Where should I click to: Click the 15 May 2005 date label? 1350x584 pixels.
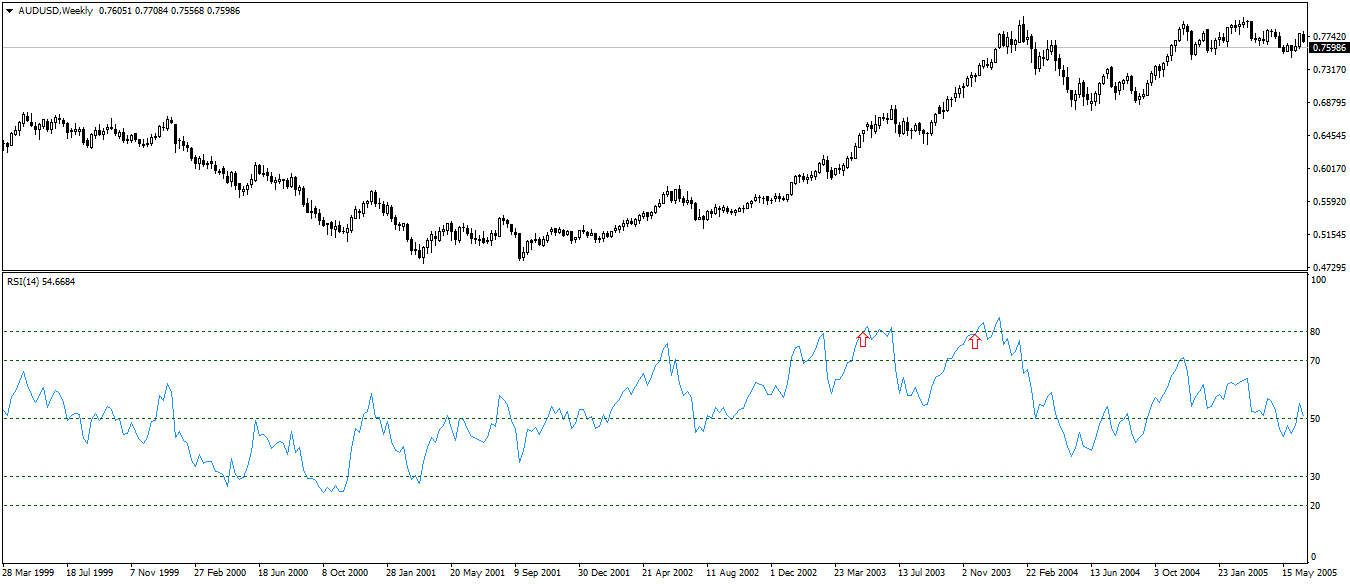(1308, 573)
